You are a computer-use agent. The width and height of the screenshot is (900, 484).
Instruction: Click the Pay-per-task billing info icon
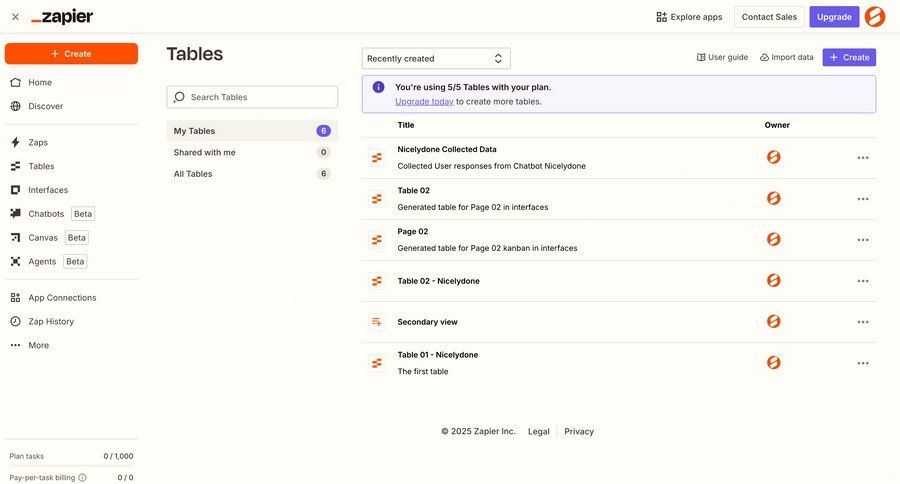(83, 478)
